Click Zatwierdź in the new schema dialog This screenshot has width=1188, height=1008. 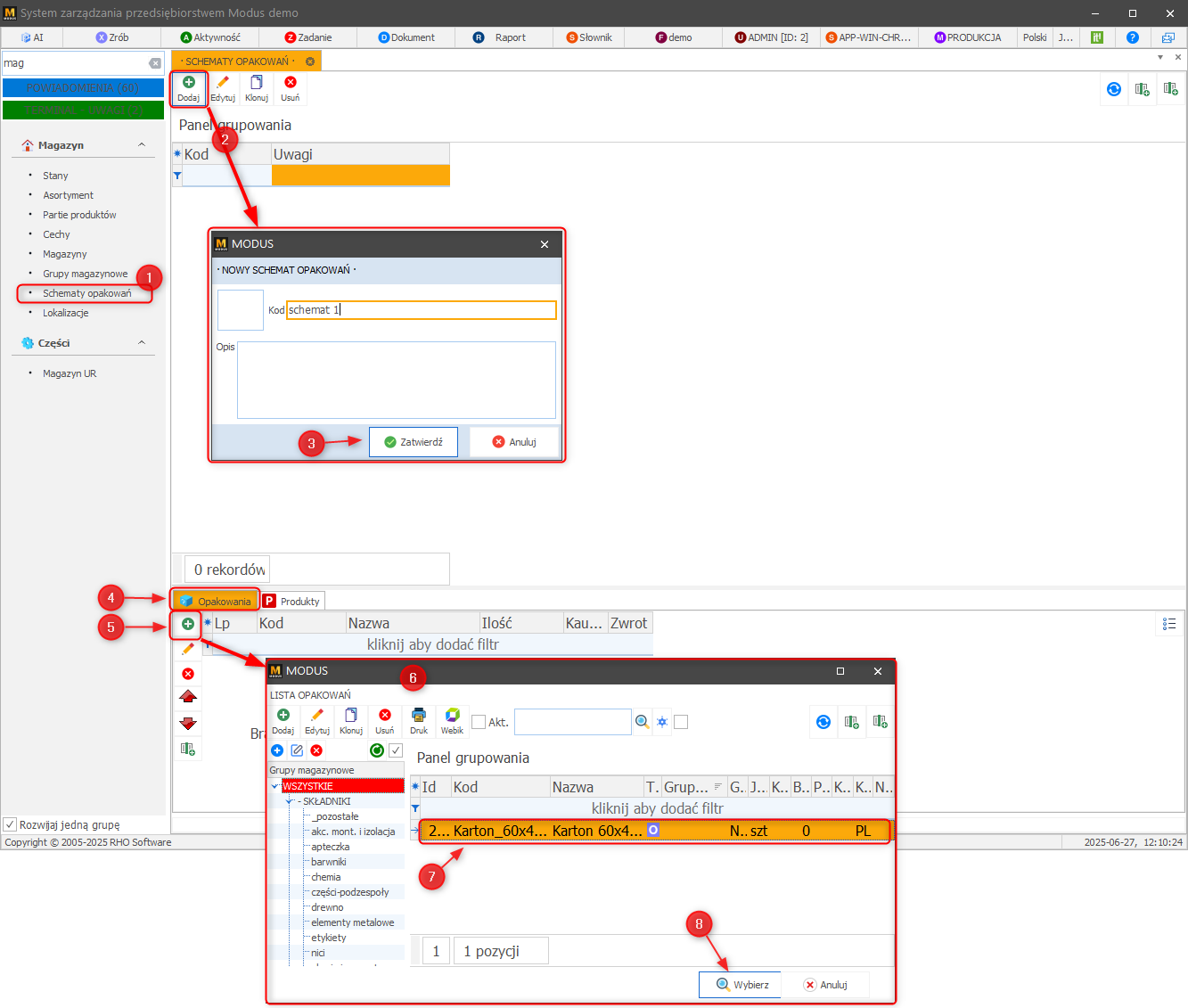pyautogui.click(x=414, y=442)
